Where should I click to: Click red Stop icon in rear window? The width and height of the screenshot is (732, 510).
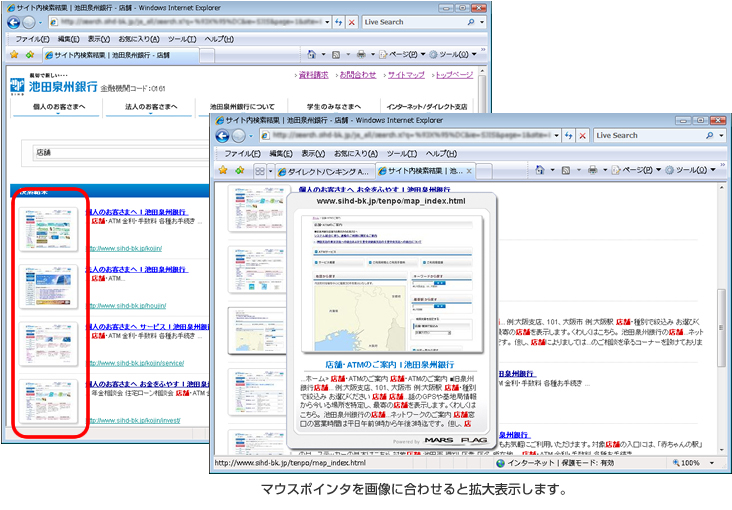352,22
